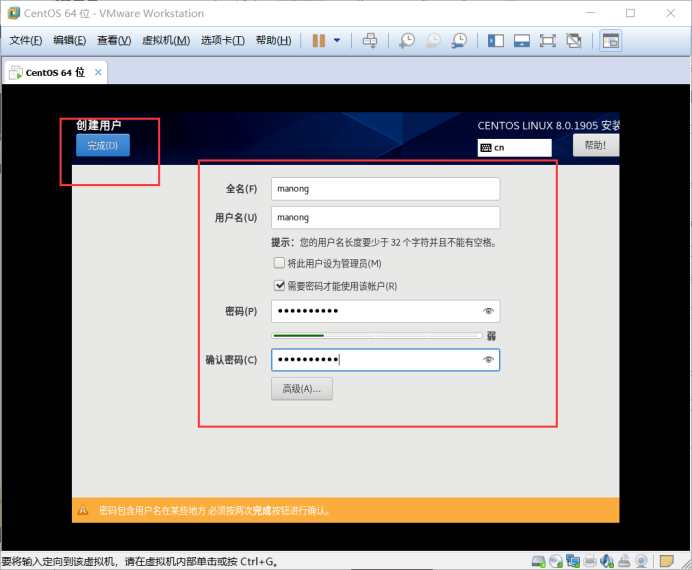Click the USB controller status icon
The height and width of the screenshot is (570, 692).
pos(624,561)
